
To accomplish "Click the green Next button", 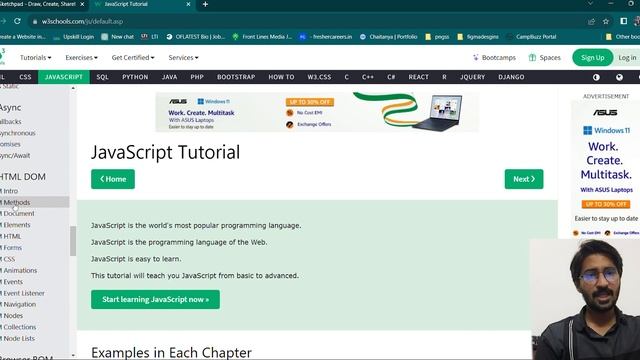I will tap(524, 179).
